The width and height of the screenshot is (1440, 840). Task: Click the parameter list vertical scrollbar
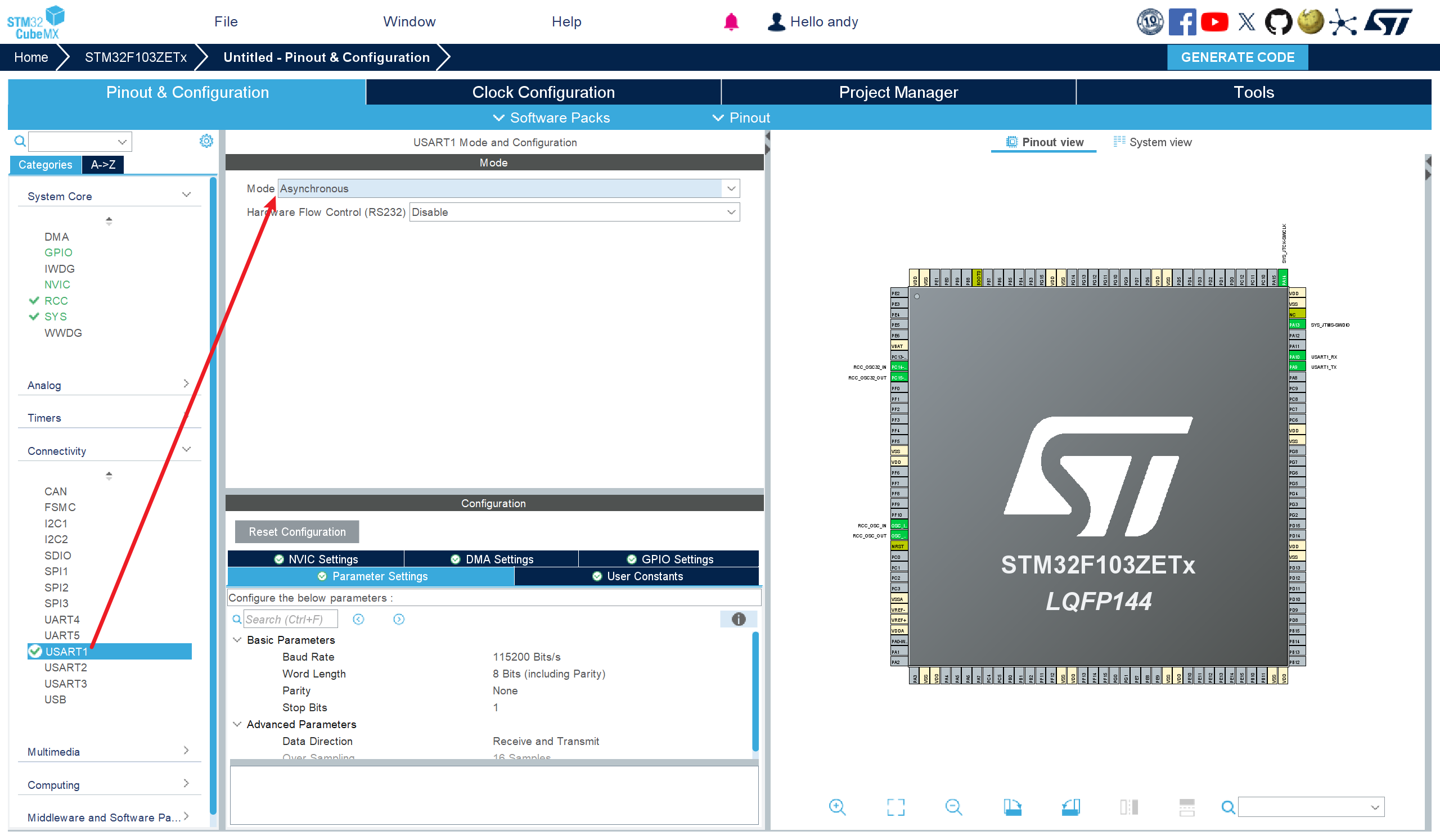point(755,691)
